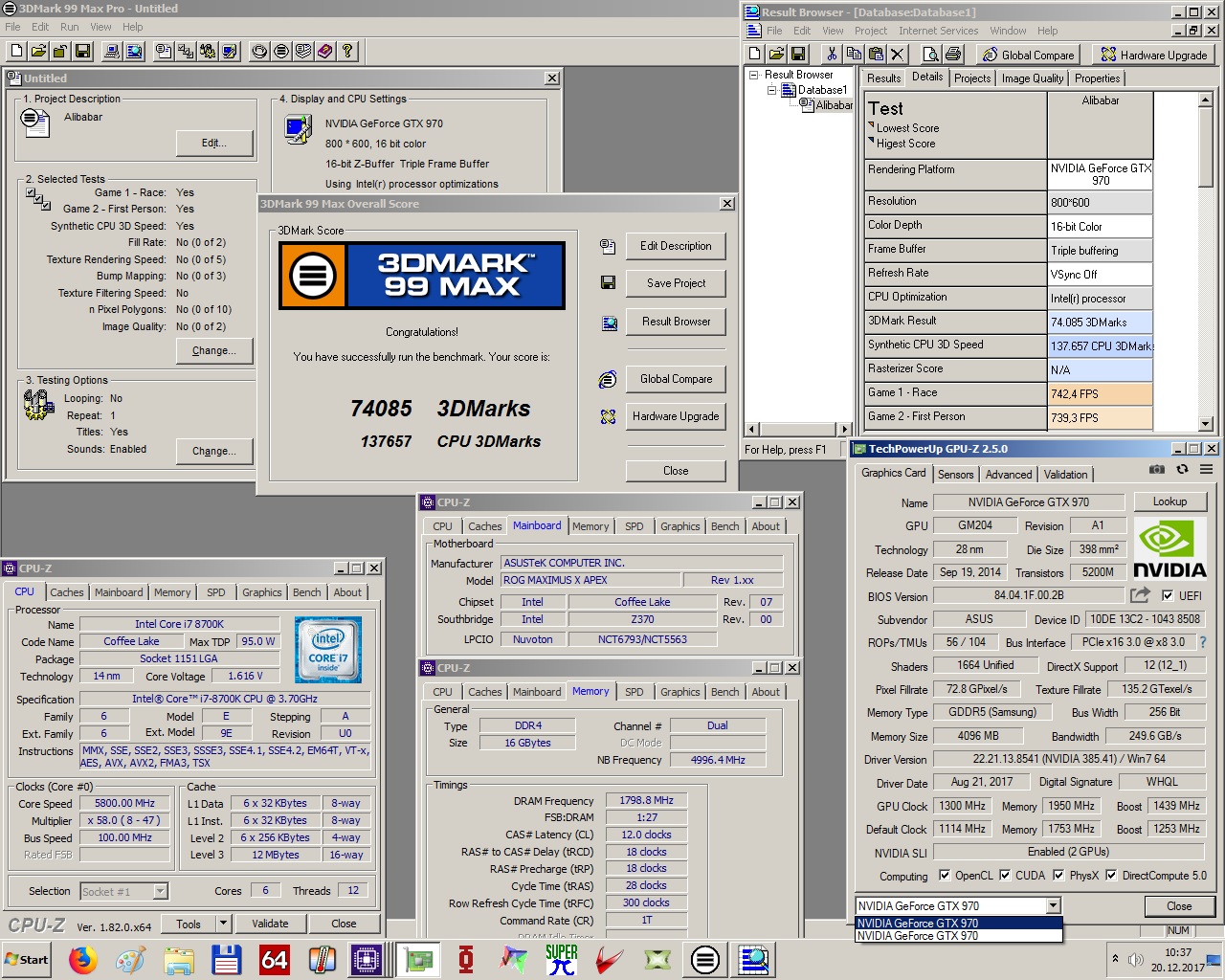
Task: Toggle DirectCompute 5.0 checkbox in GPU-Z
Action: click(x=1111, y=875)
